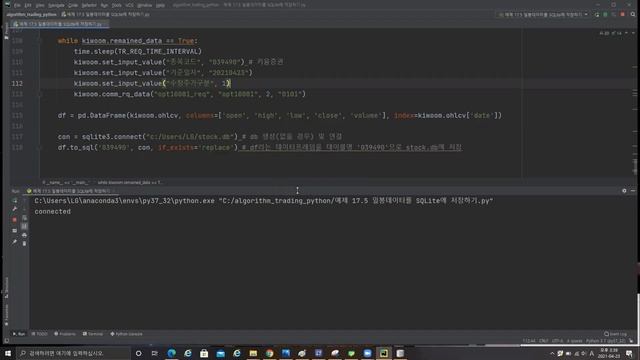Switch to the Run bottom tab

[x=19, y=334]
